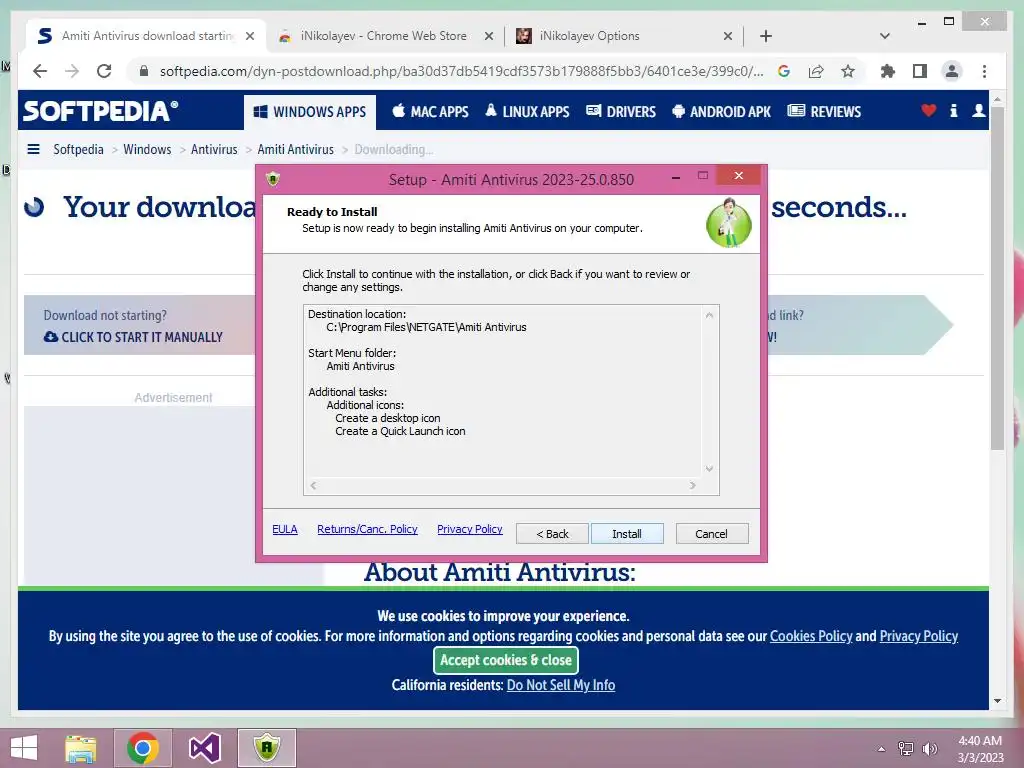Bookmark this page with the star icon
Viewport: 1024px width, 768px height.
click(x=848, y=71)
